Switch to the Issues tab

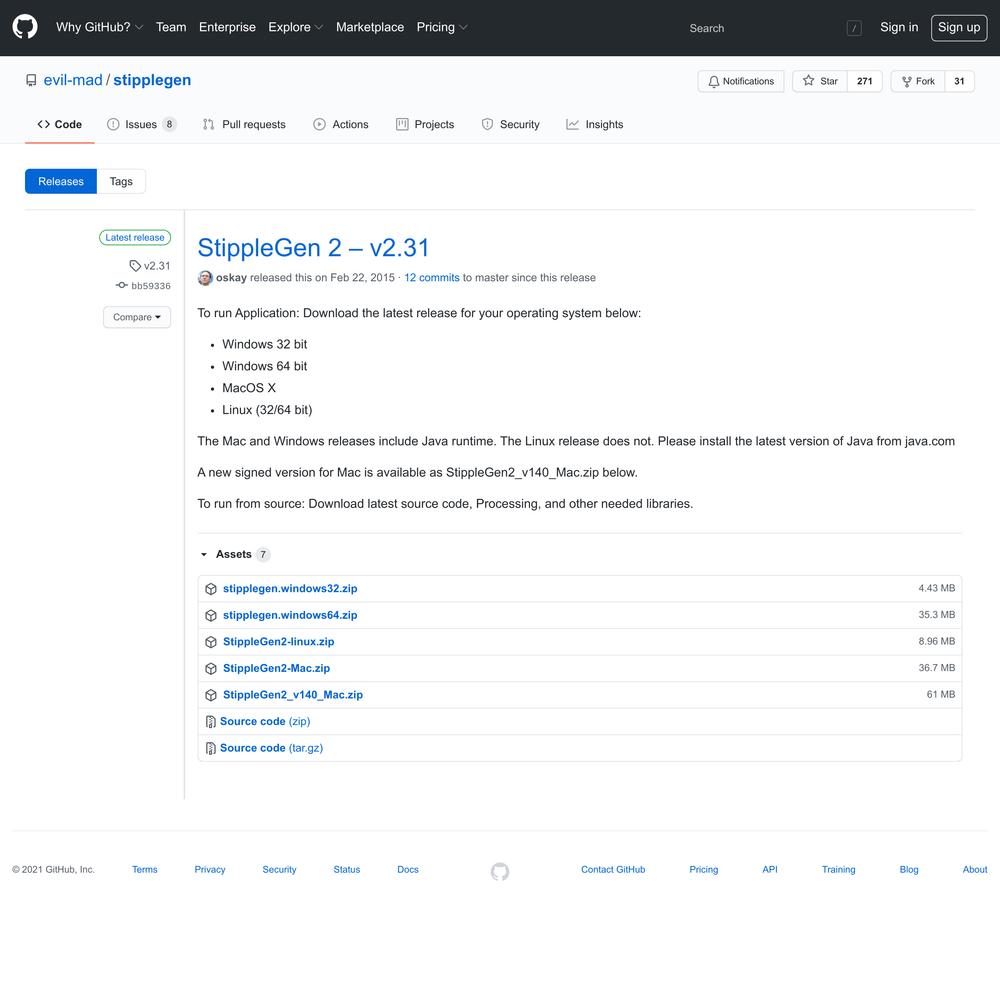pyautogui.click(x=142, y=124)
